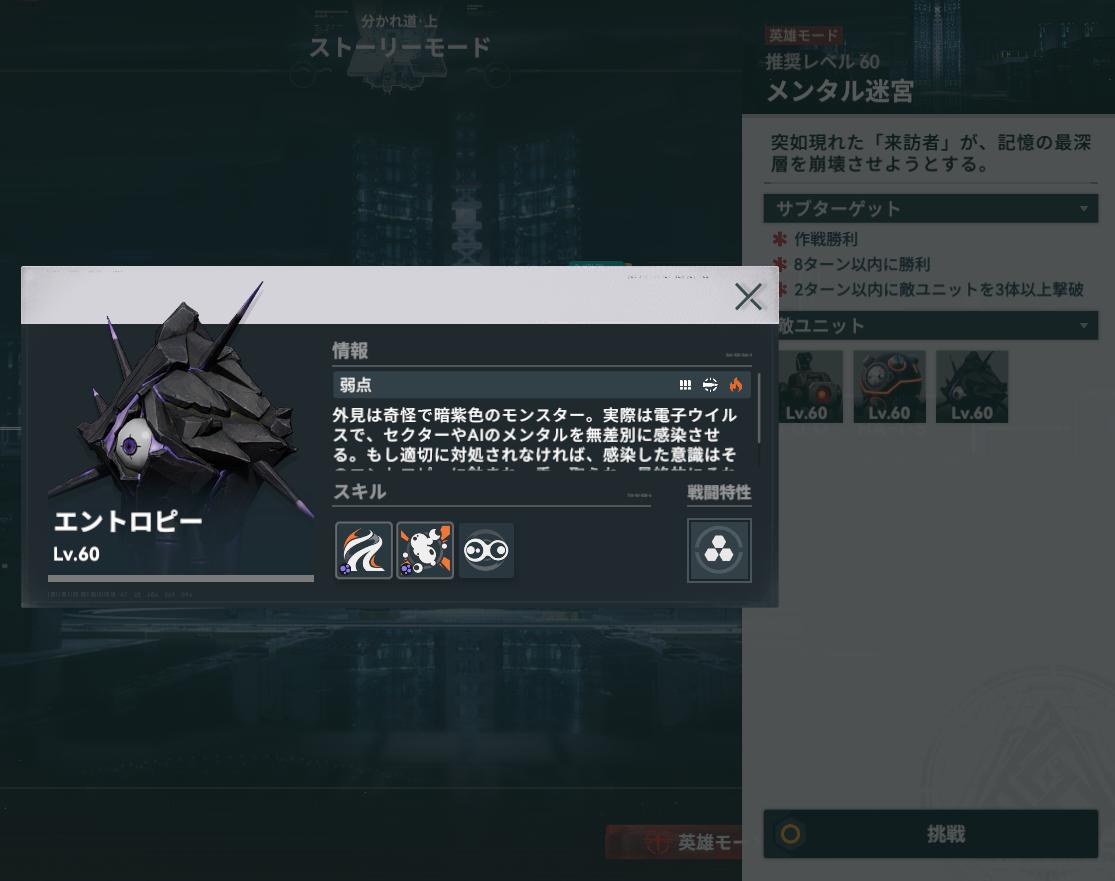The width and height of the screenshot is (1115, 881).
Task: View the third Lv.60 spiky enemy thumbnail
Action: 971,386
